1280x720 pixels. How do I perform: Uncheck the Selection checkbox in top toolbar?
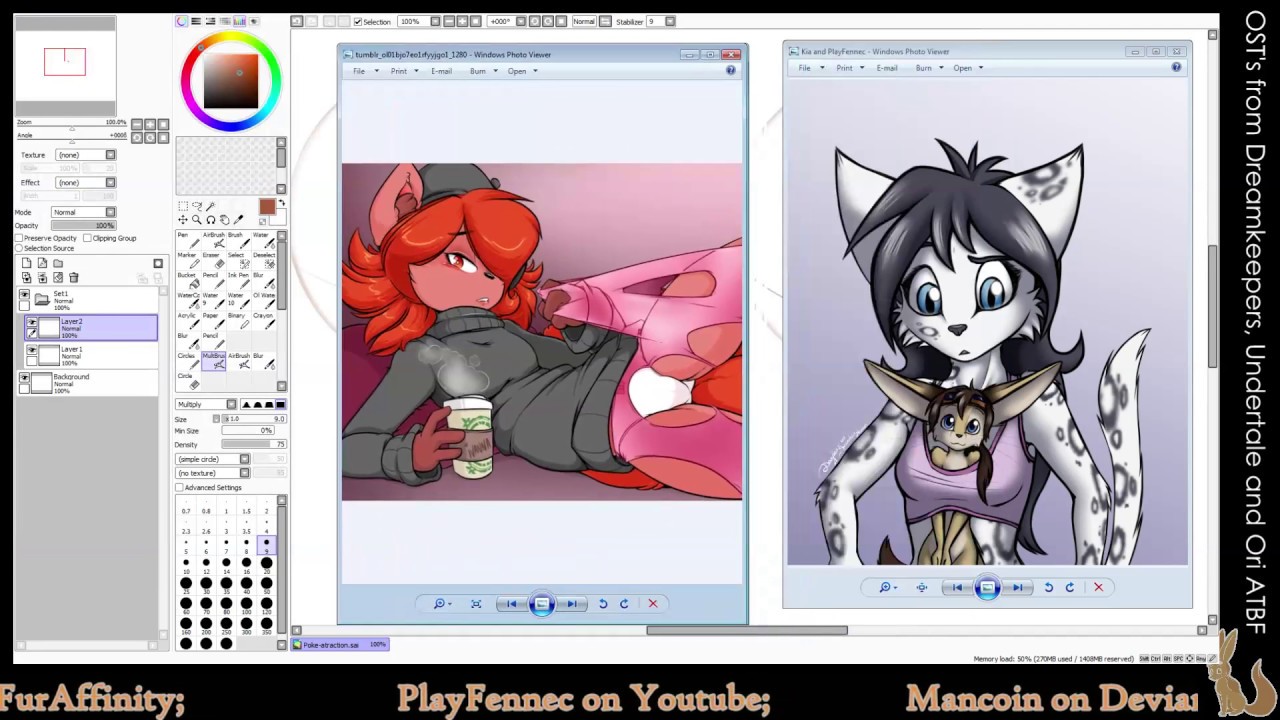point(358,21)
